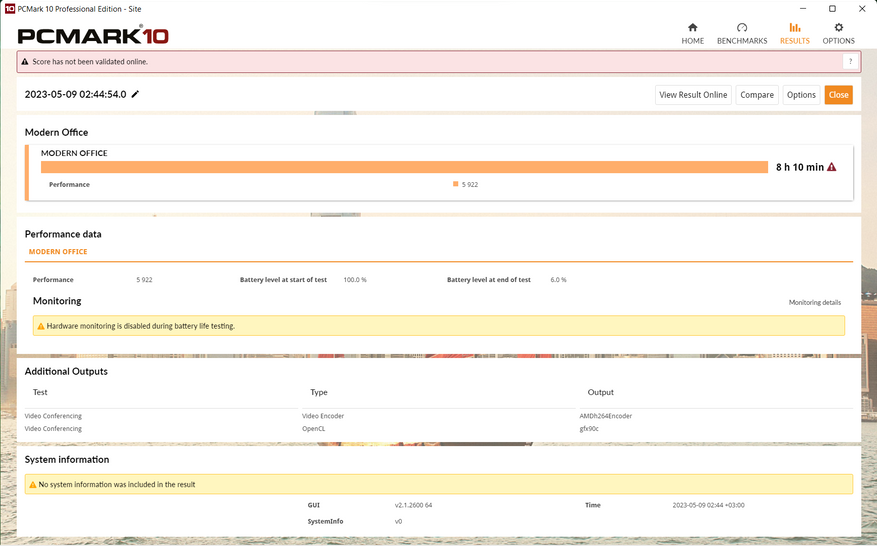Screen dimensions: 877x546
Task: Click the Compare button
Action: 757,95
